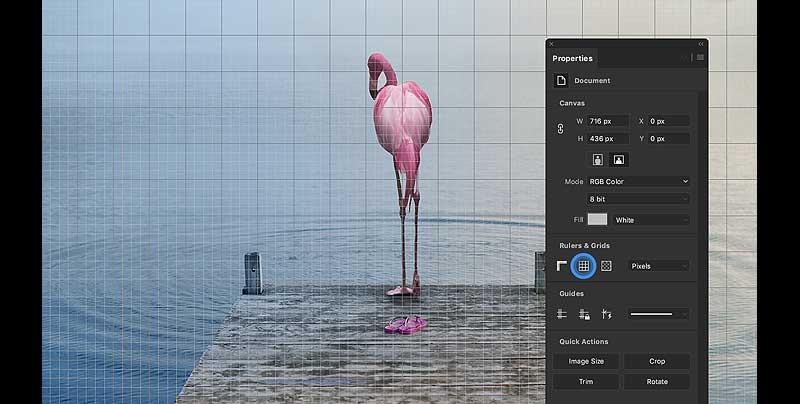Image resolution: width=800 pixels, height=404 pixels.
Task: Click the smart guides icon
Action: click(606, 314)
